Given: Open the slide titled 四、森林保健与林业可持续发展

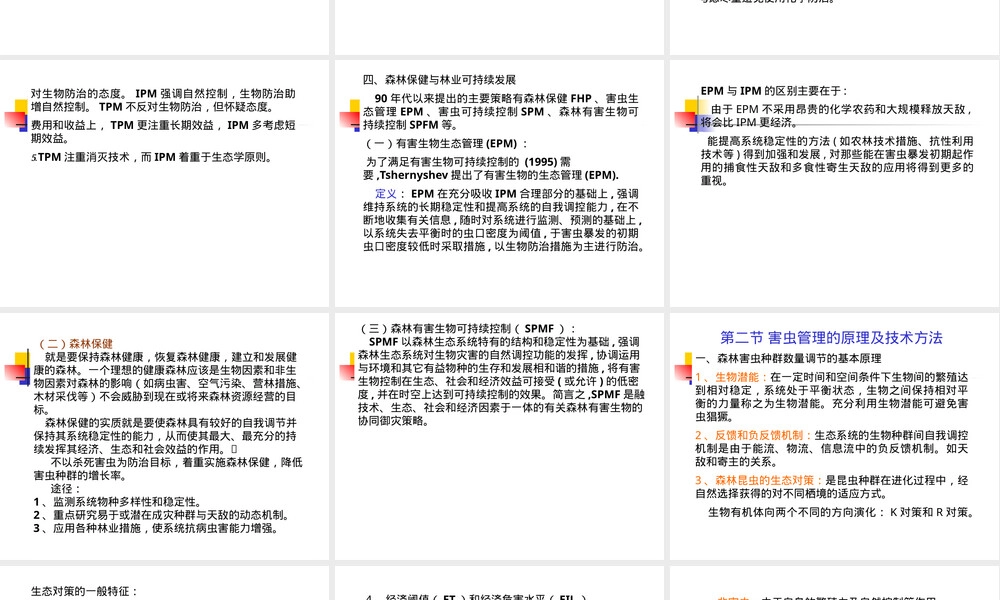Looking at the screenshot, I should [x=499, y=184].
